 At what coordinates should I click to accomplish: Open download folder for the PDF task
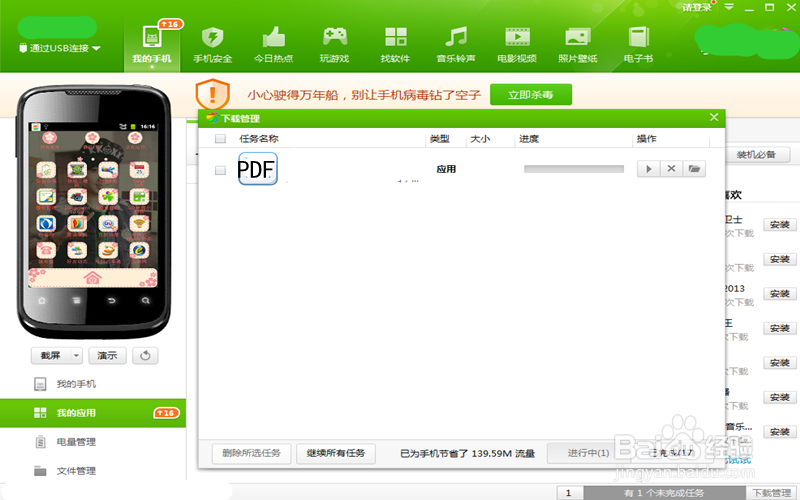click(694, 169)
